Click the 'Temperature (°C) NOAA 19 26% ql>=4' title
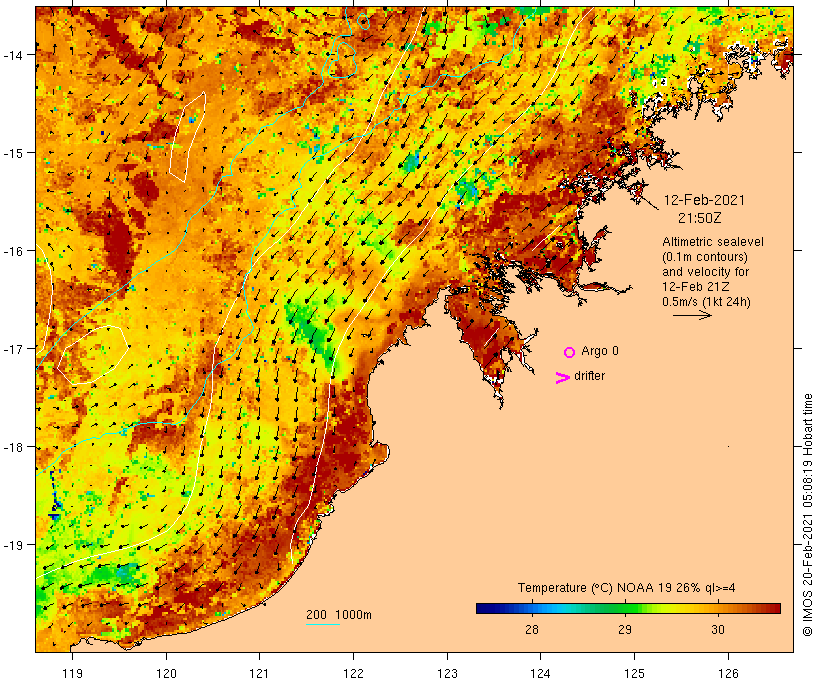 pos(627,588)
